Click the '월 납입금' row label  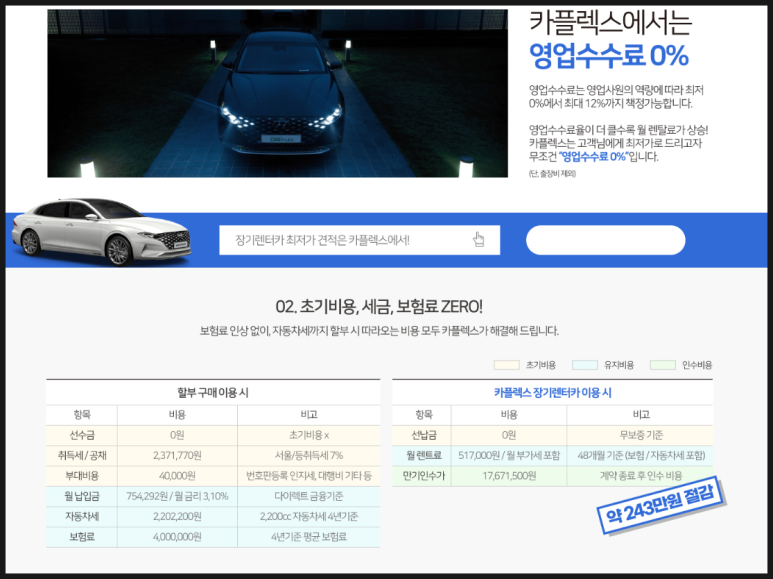82,496
